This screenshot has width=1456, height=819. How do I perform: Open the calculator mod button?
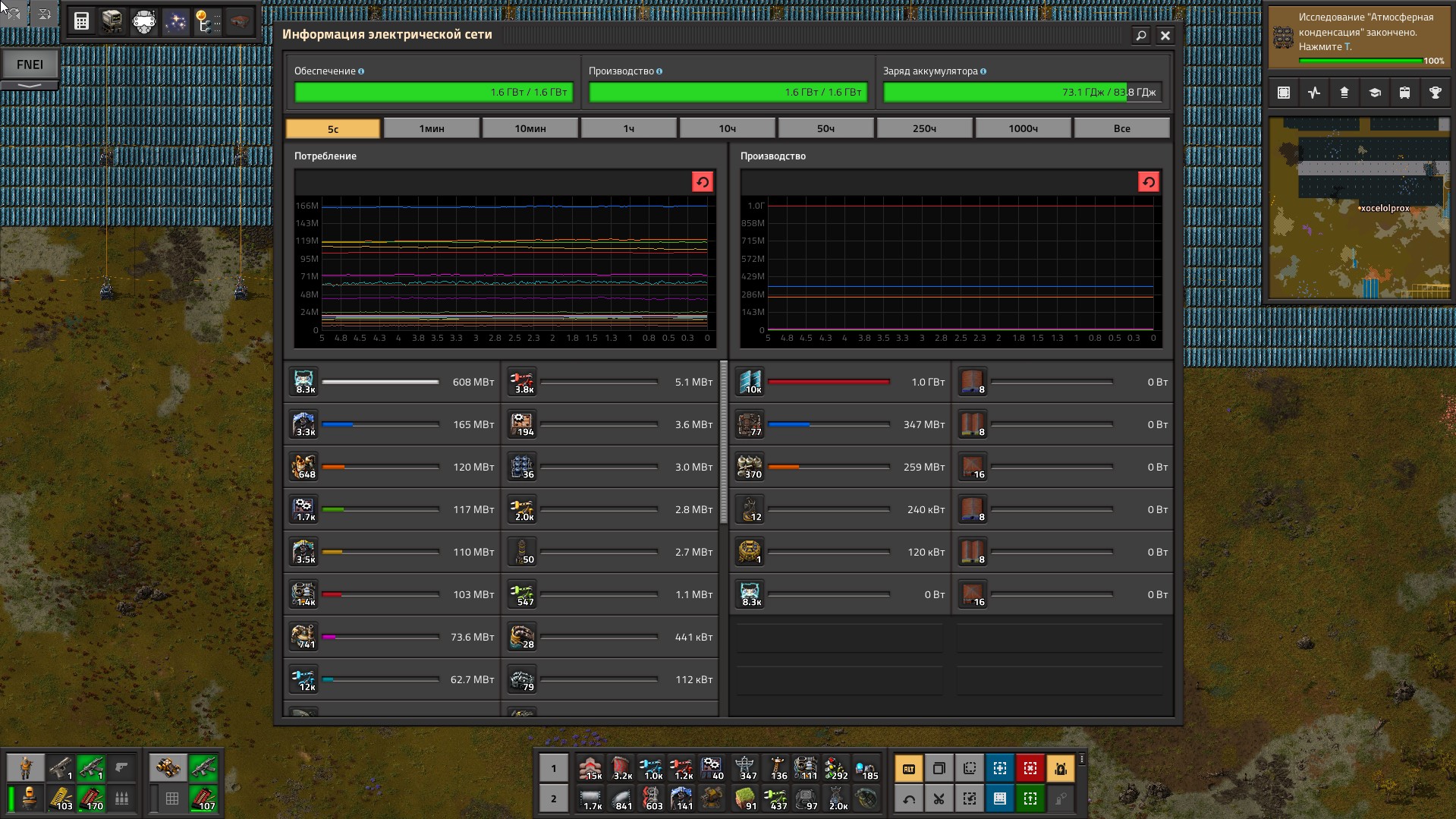[81, 21]
